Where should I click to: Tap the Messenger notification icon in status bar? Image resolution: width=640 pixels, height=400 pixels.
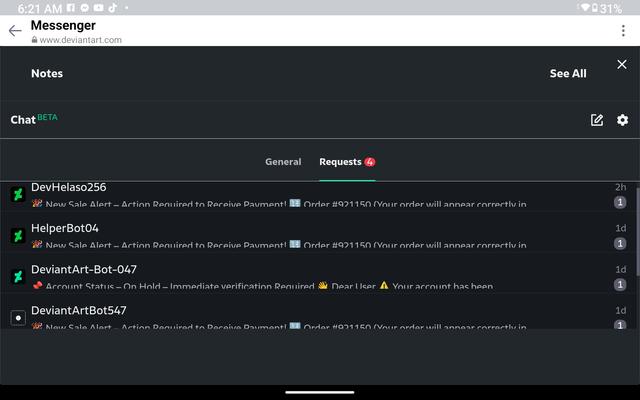pyautogui.click(x=84, y=8)
